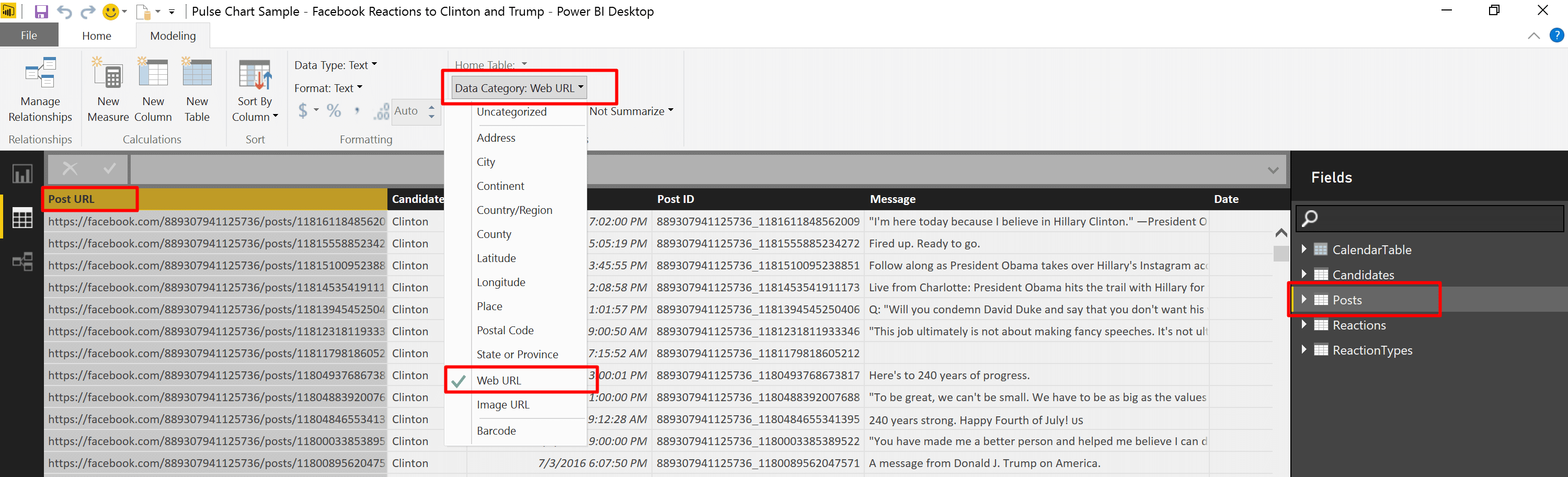Click the smiley icon's dropdown arrow
Viewport: 1568px width, 477px height.
click(124, 11)
